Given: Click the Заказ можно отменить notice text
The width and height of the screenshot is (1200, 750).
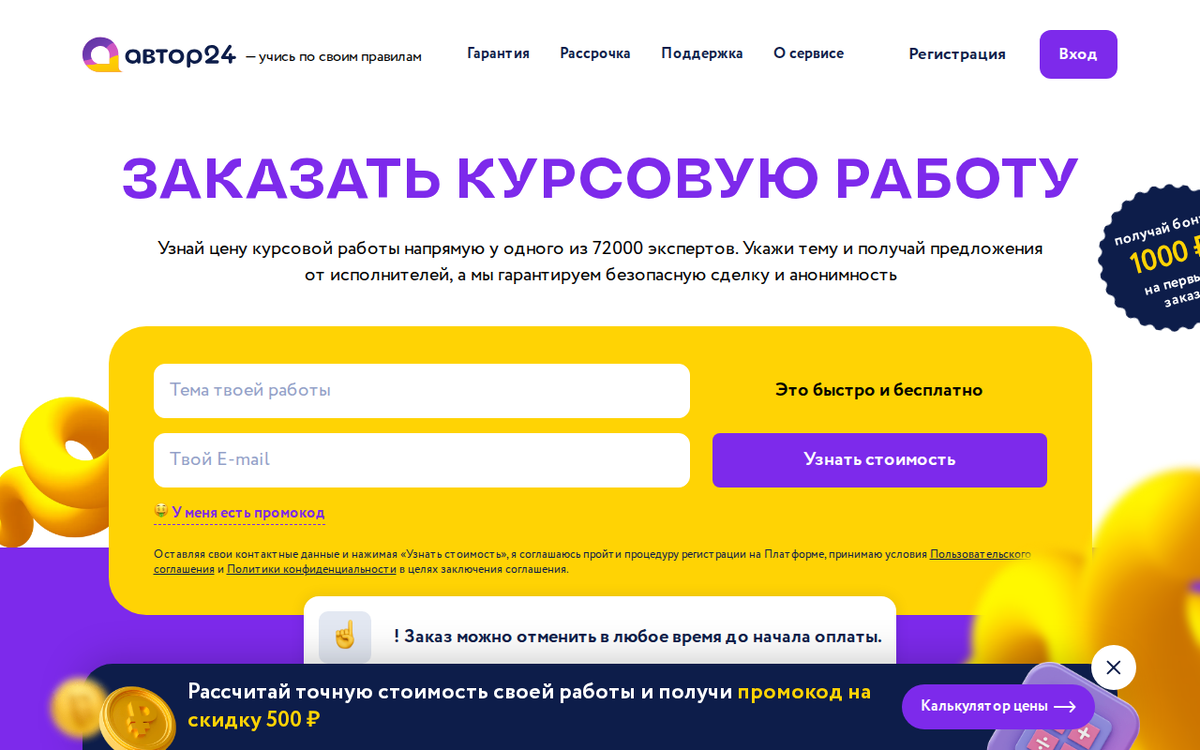Looking at the screenshot, I should [x=637, y=636].
